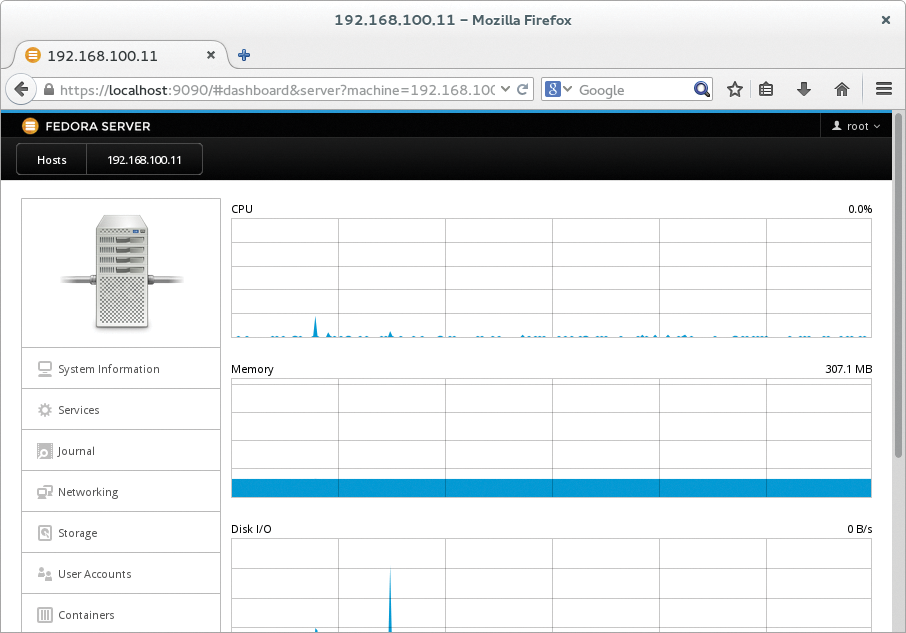The image size is (906, 633).
Task: Click the Networking icon in sidebar
Action: 44,492
